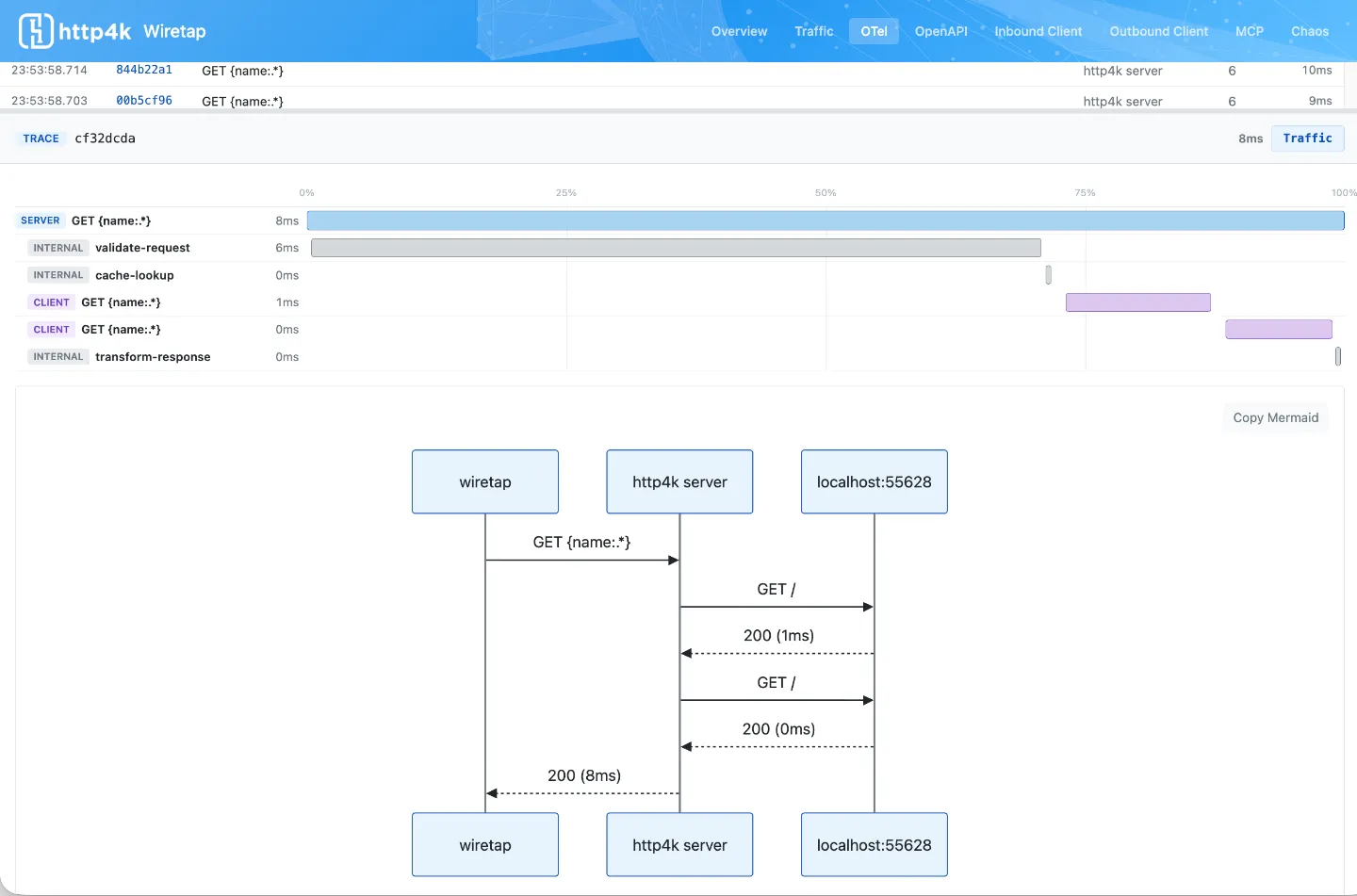The width and height of the screenshot is (1357, 896).
Task: Click the top localhost:55628 participant box
Action: point(875,481)
